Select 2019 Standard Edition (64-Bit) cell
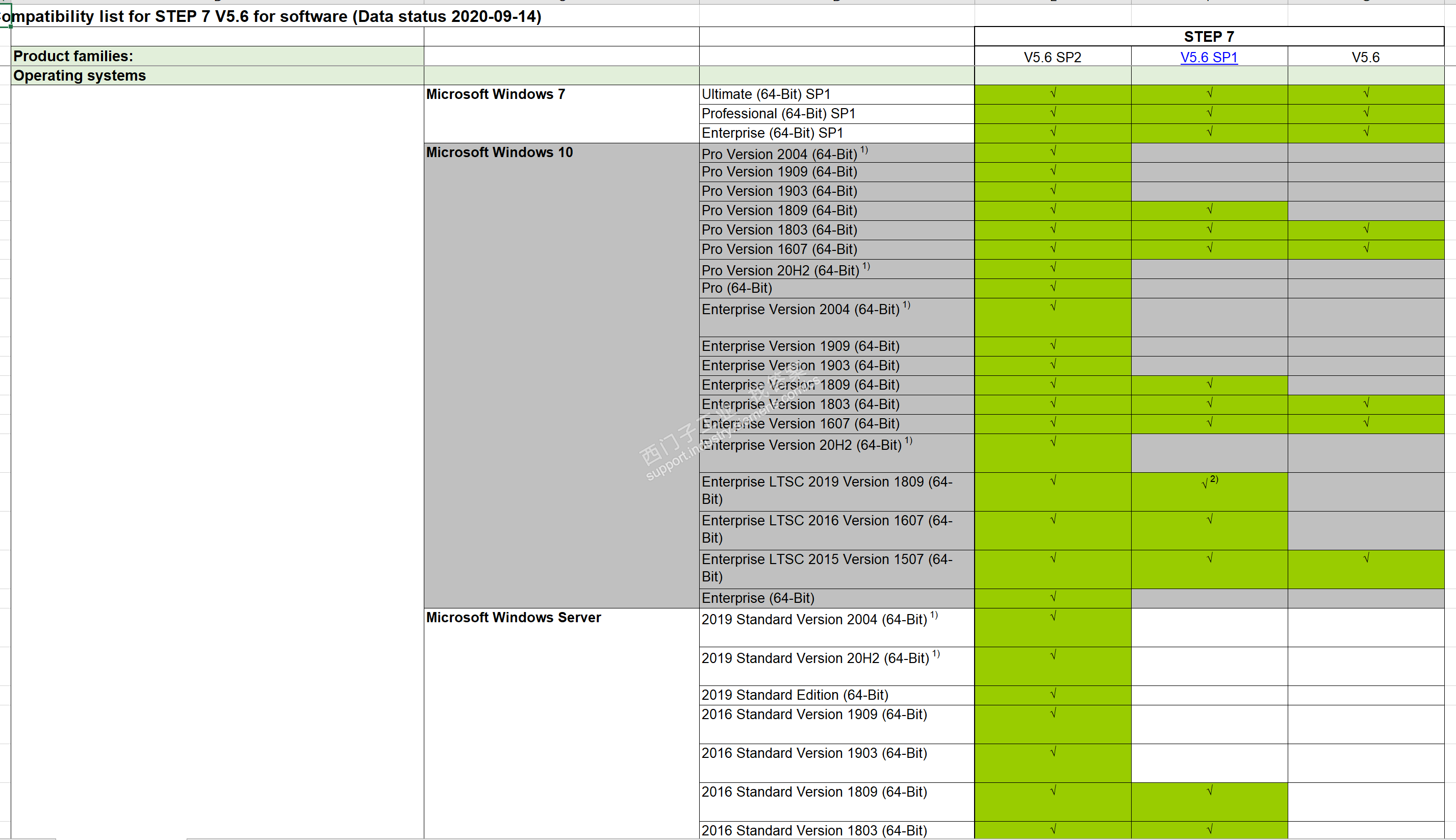Viewport: 1456px width, 840px height. click(x=795, y=695)
